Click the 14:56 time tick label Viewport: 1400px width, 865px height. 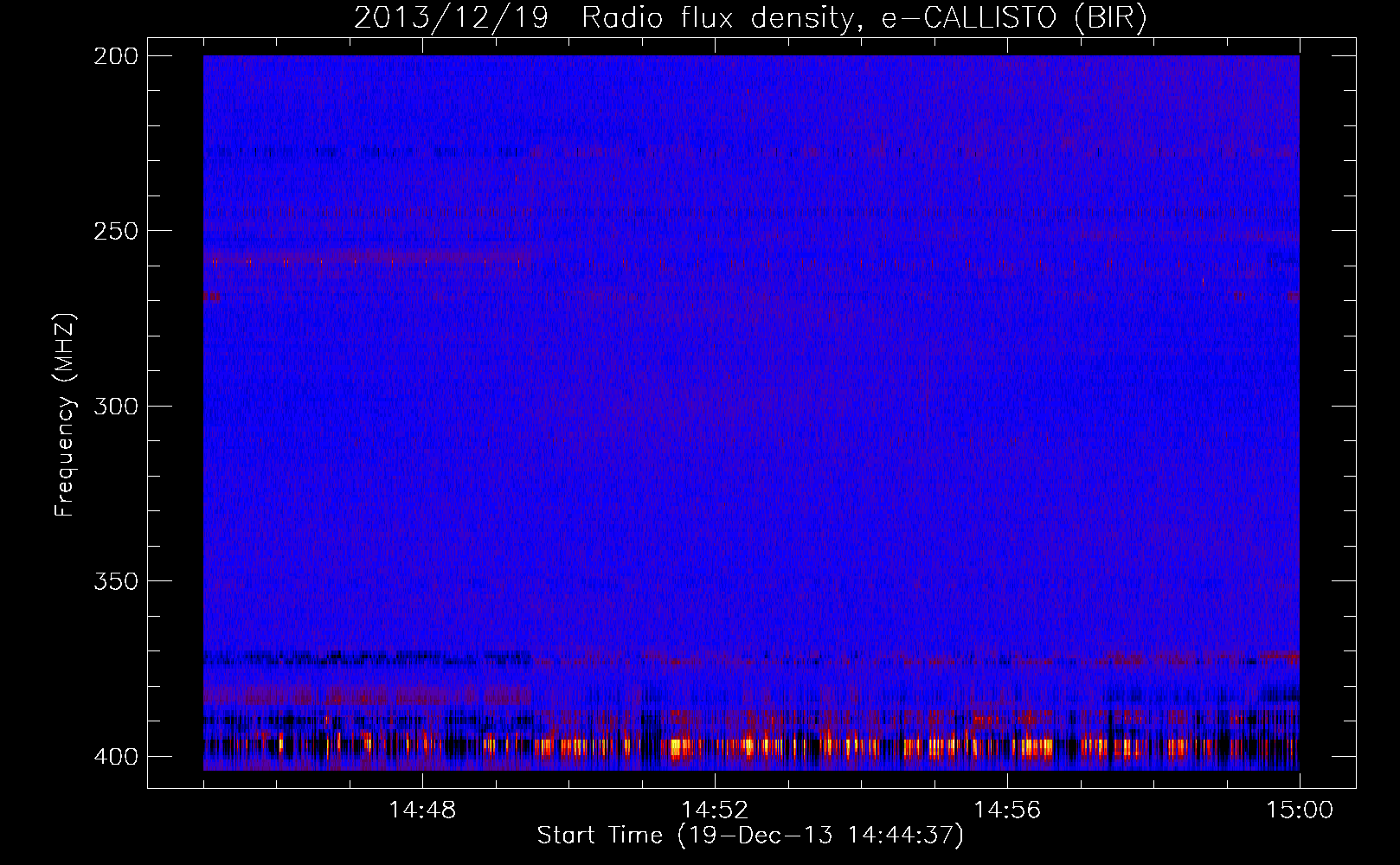click(x=1007, y=811)
